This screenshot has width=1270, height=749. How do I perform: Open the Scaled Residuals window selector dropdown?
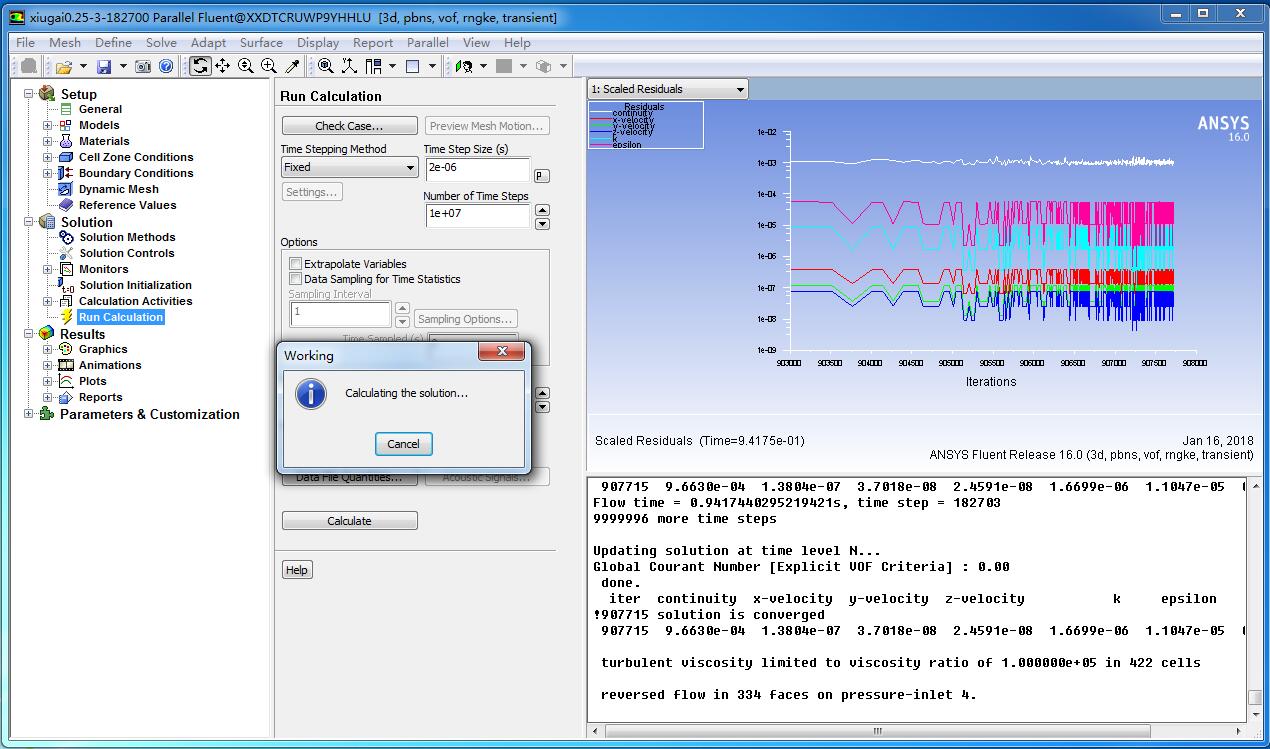click(x=668, y=89)
